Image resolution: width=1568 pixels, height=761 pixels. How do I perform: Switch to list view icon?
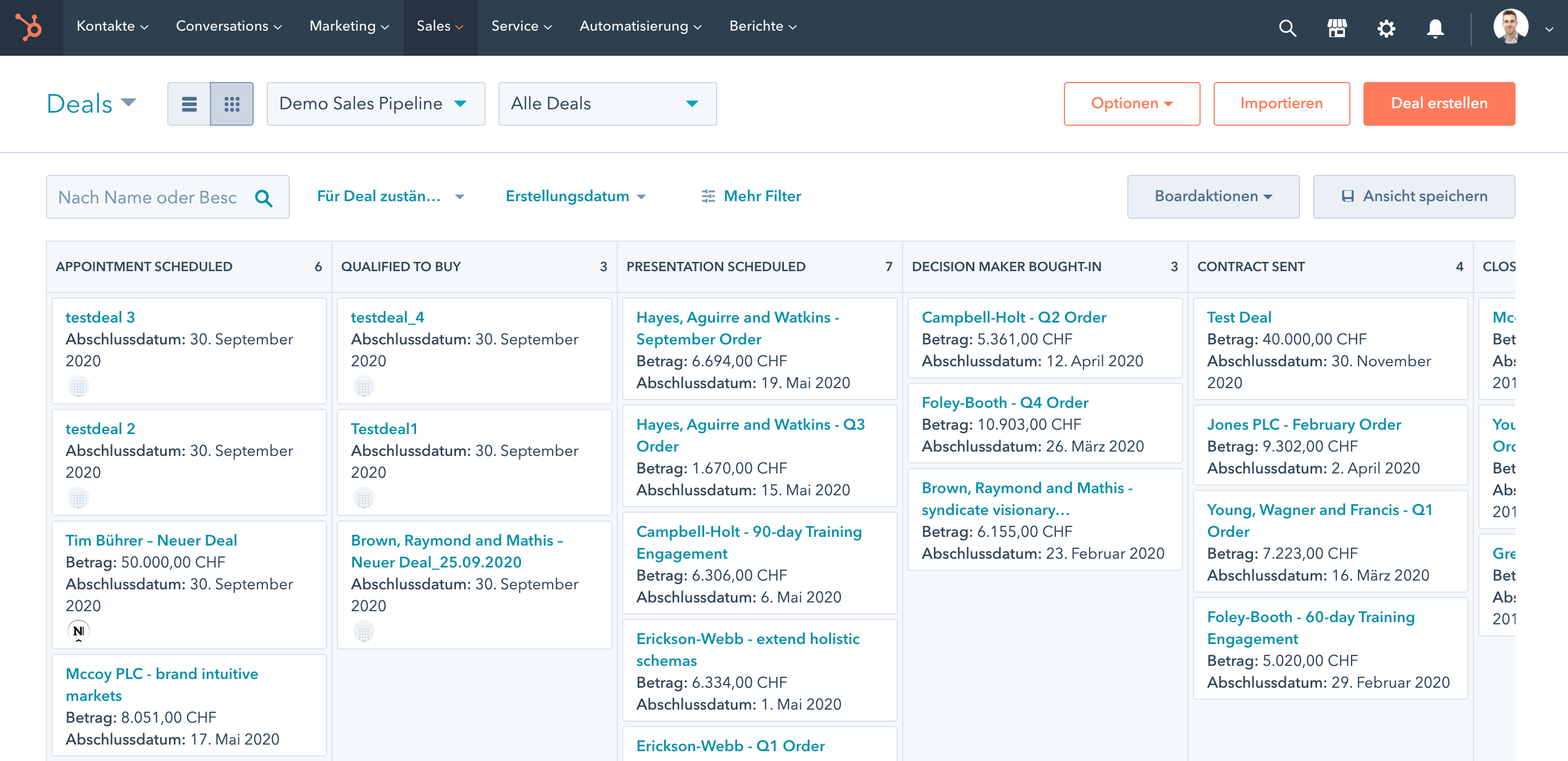(x=189, y=104)
